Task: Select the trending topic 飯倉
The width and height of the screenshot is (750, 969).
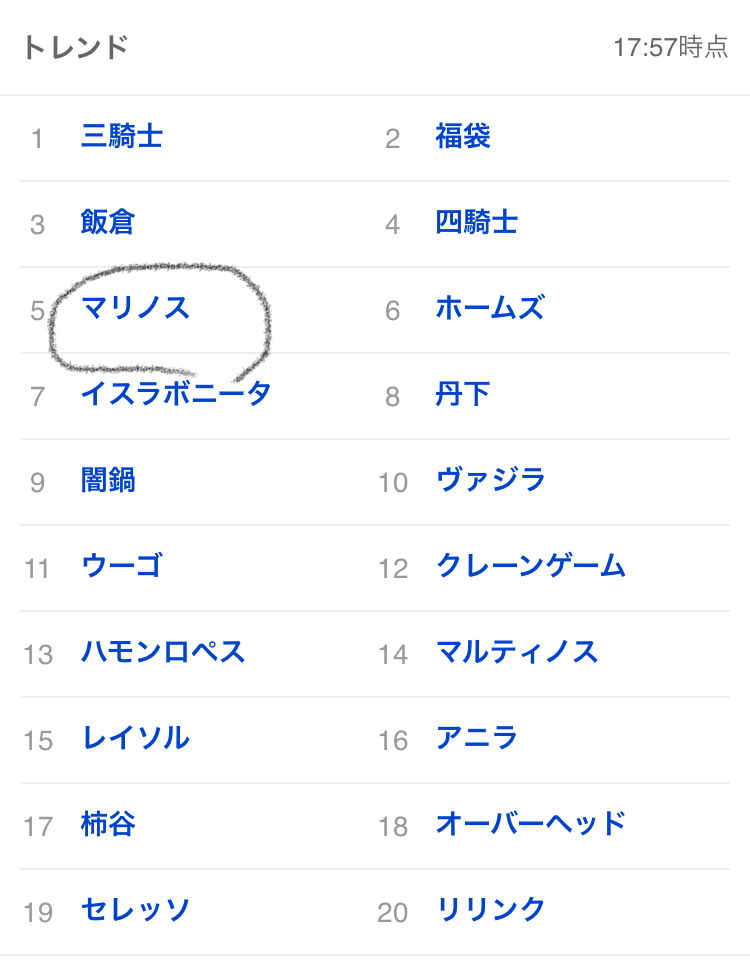Action: coord(108,222)
